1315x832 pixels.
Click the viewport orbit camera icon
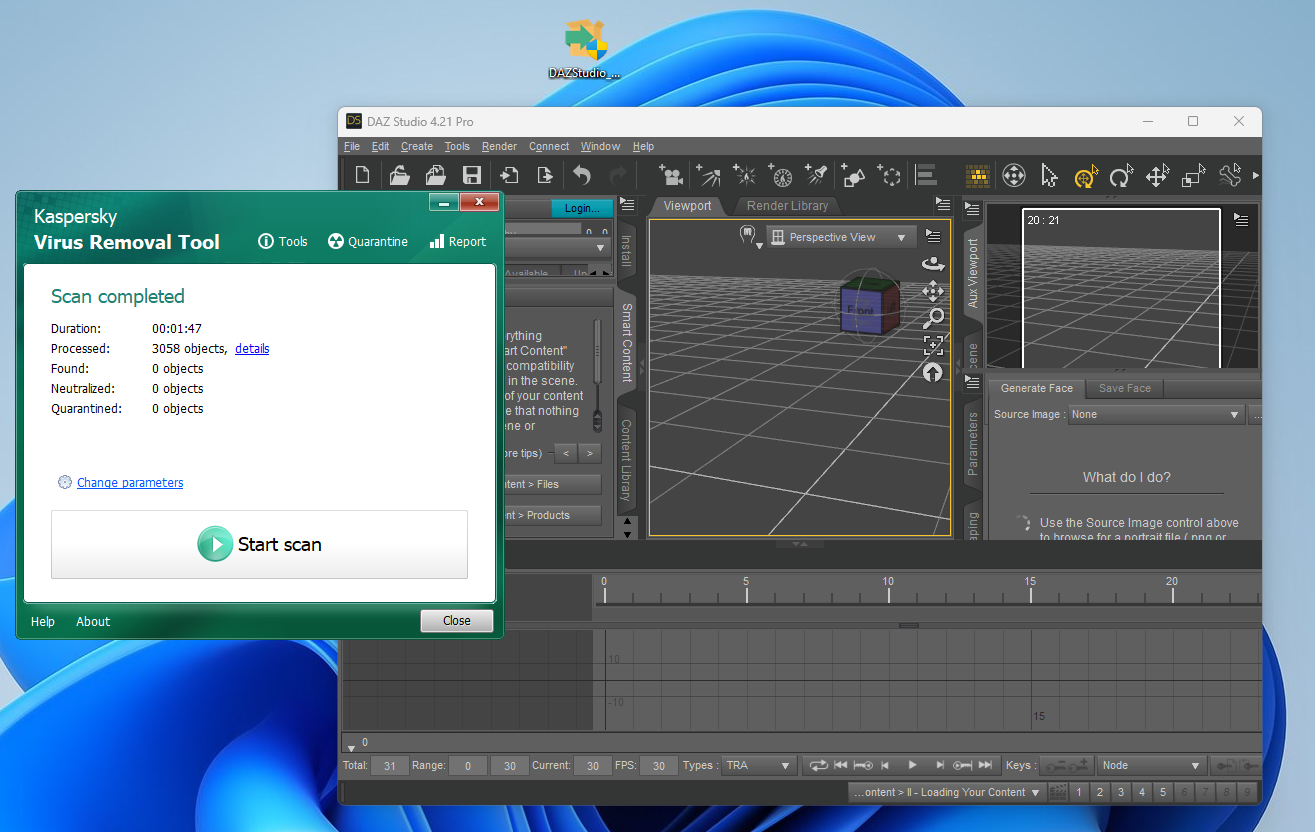pyautogui.click(x=933, y=264)
